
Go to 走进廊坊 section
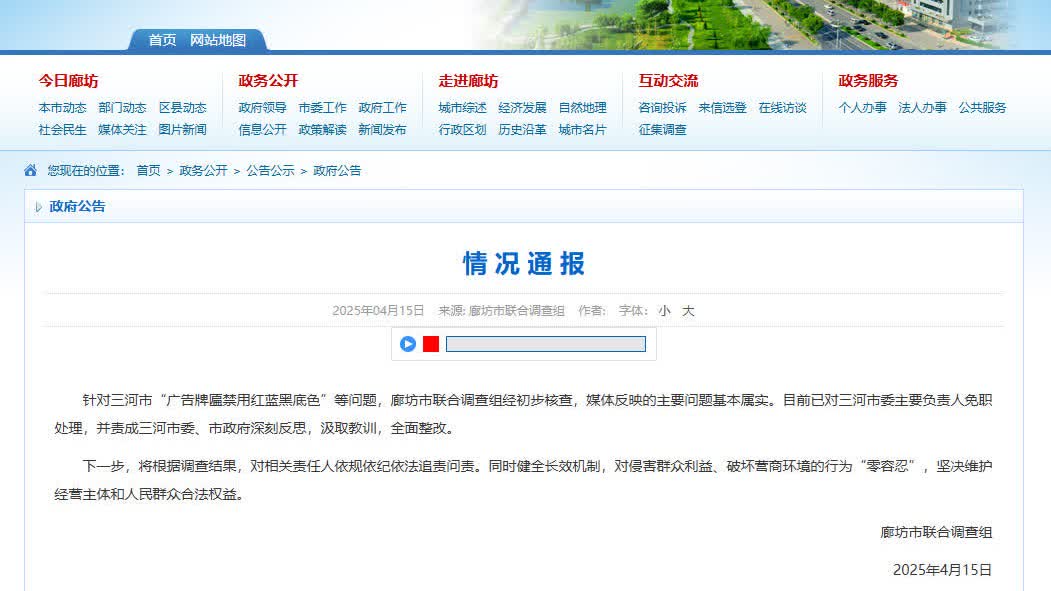468,81
